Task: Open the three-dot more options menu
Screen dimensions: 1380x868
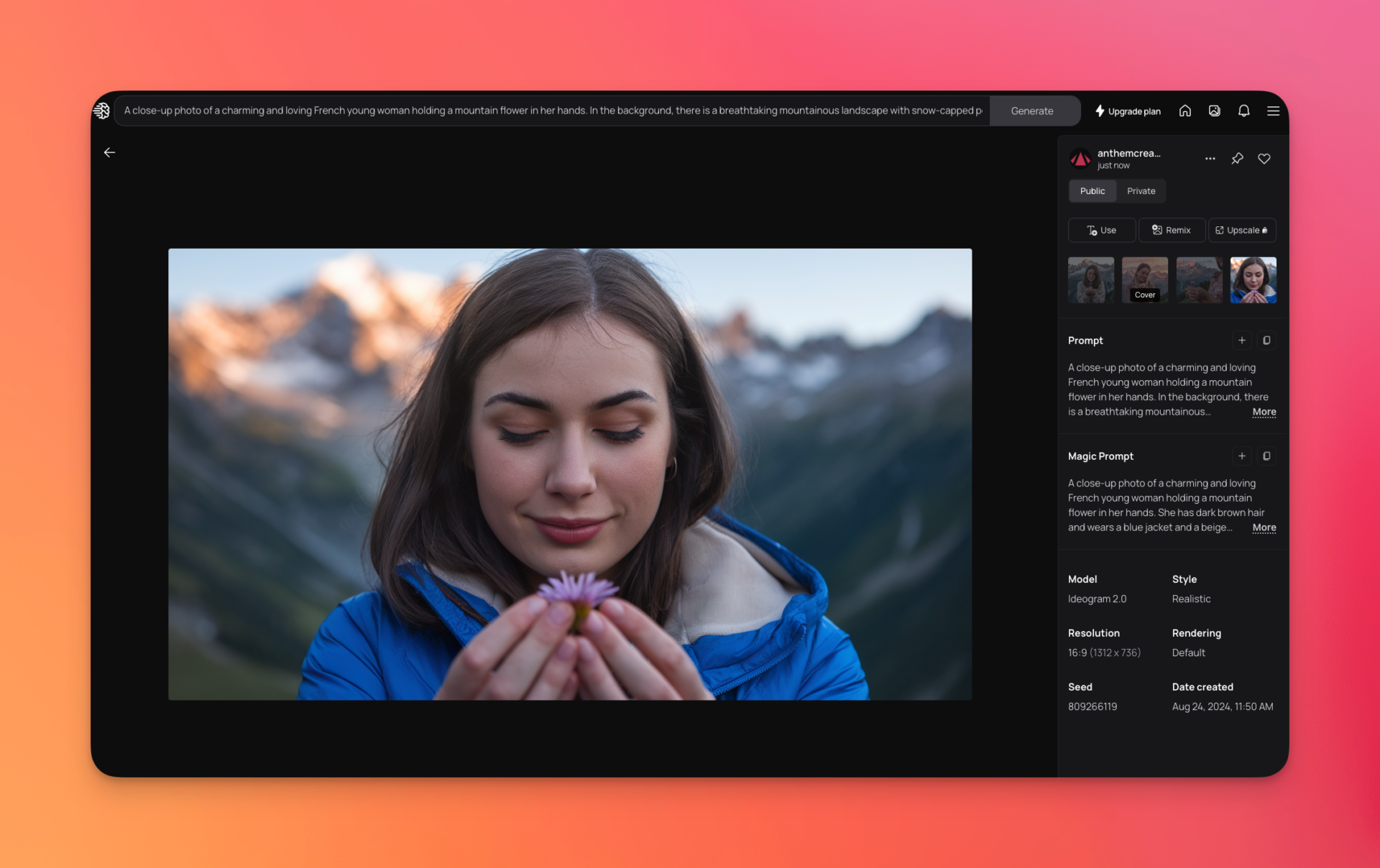Action: [x=1210, y=159]
